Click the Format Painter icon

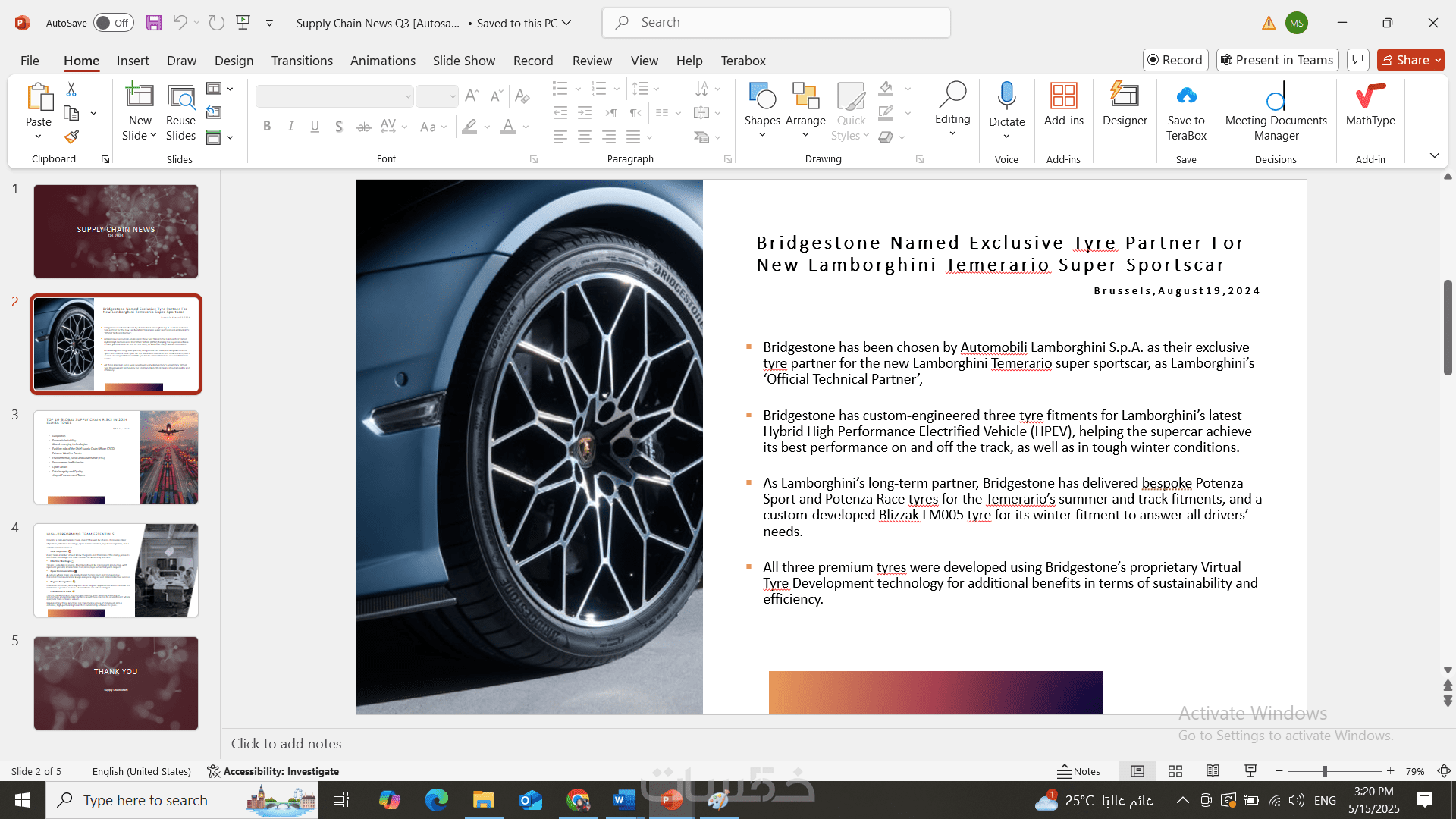click(x=71, y=136)
